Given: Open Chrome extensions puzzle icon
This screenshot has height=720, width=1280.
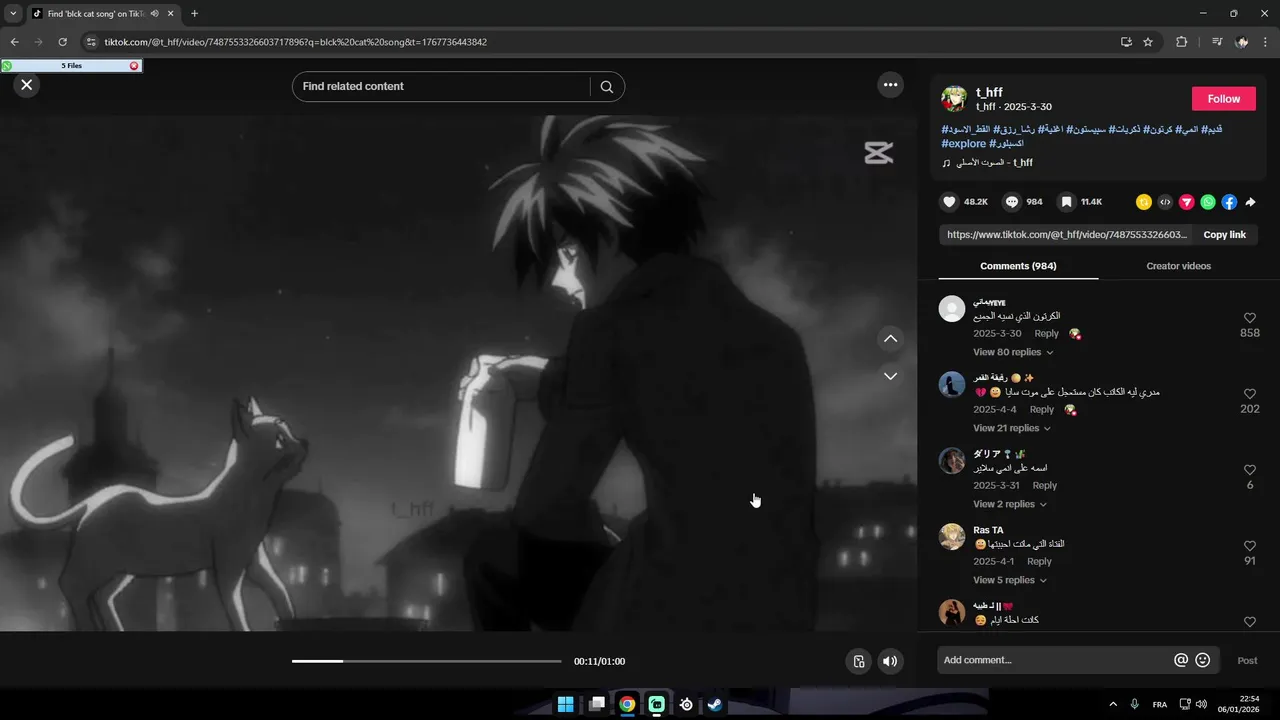Looking at the screenshot, I should [x=1181, y=42].
